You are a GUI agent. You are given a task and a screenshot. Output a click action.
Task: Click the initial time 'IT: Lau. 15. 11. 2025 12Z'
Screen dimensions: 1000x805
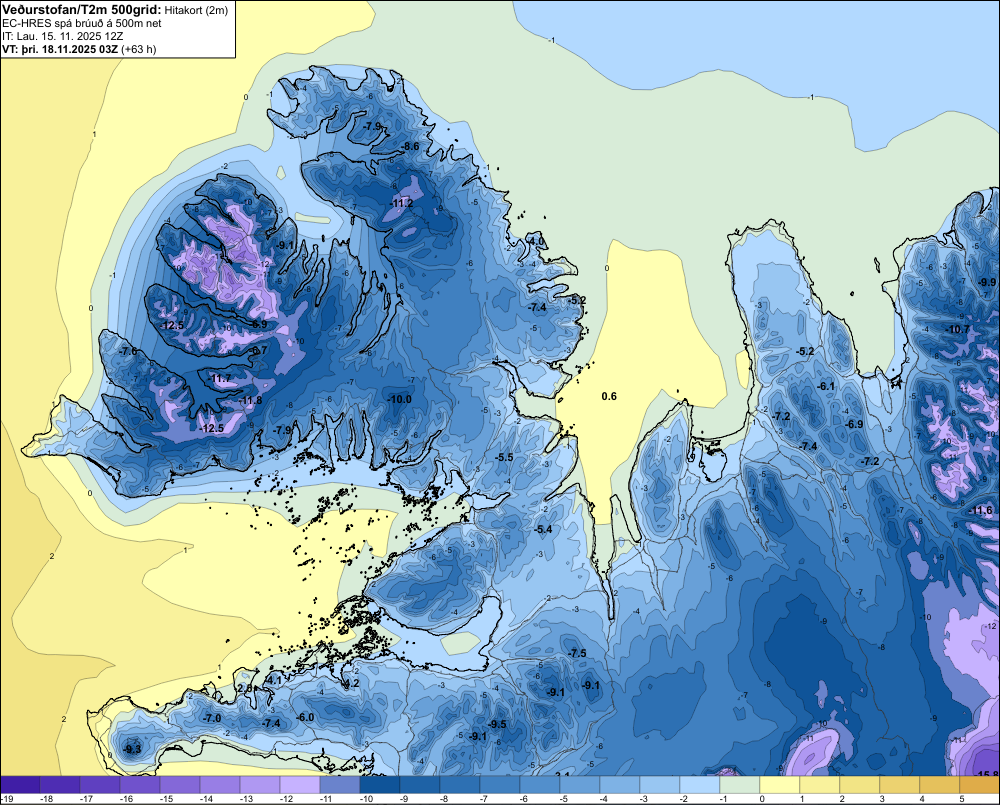coord(62,36)
